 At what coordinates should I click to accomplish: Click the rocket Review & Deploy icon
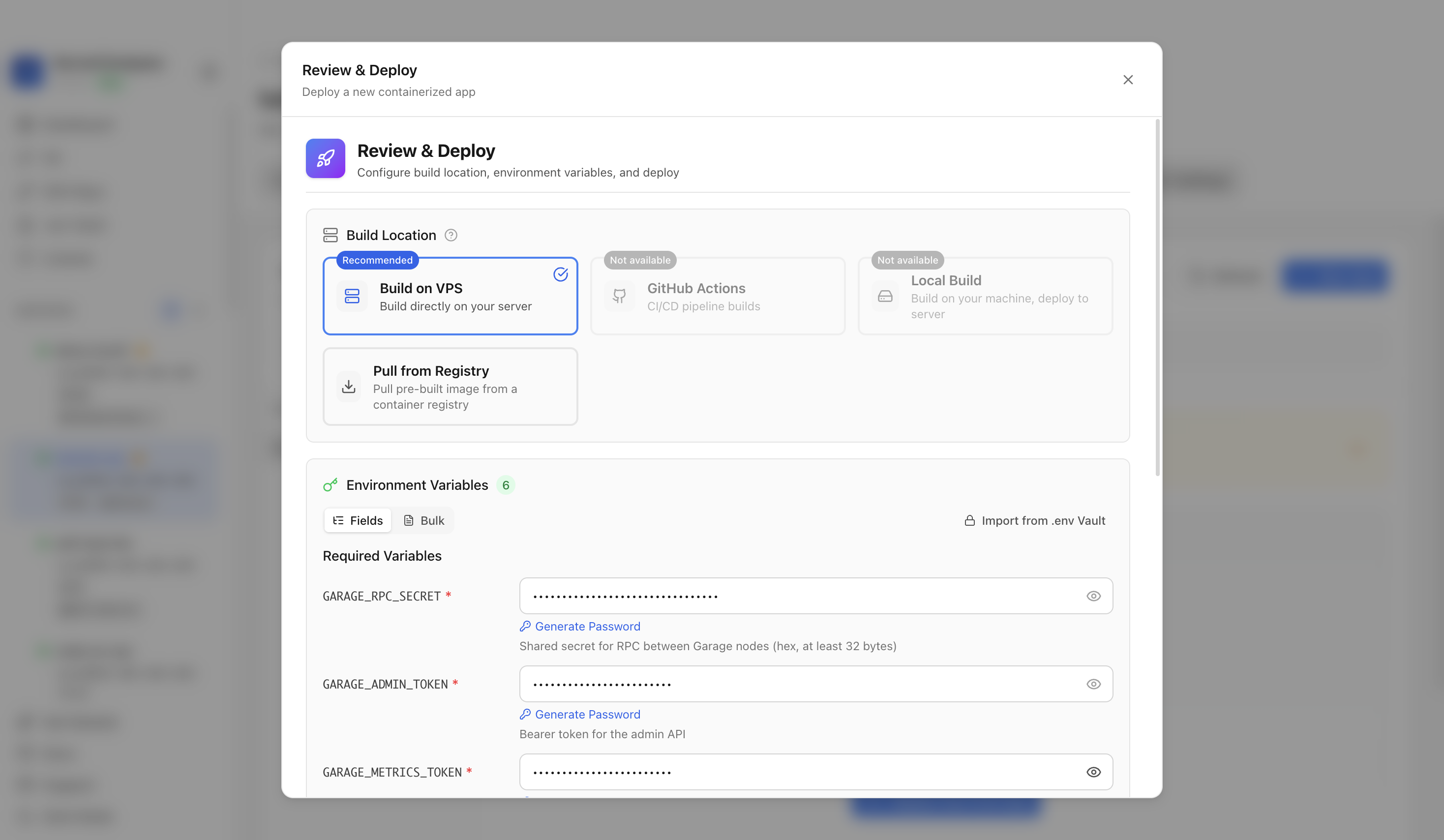pos(326,158)
